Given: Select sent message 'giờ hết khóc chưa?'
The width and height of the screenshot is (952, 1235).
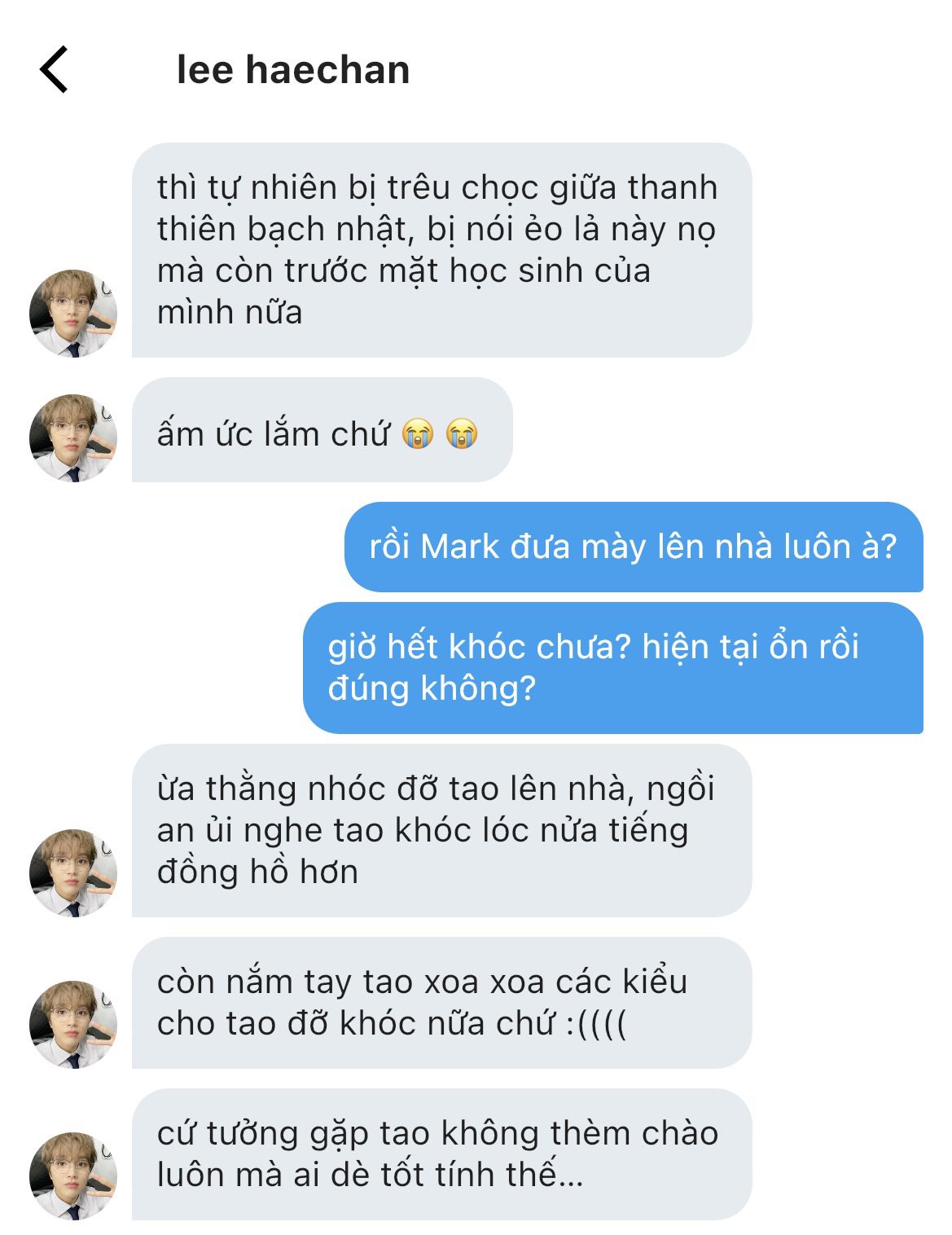Looking at the screenshot, I should tap(613, 668).
